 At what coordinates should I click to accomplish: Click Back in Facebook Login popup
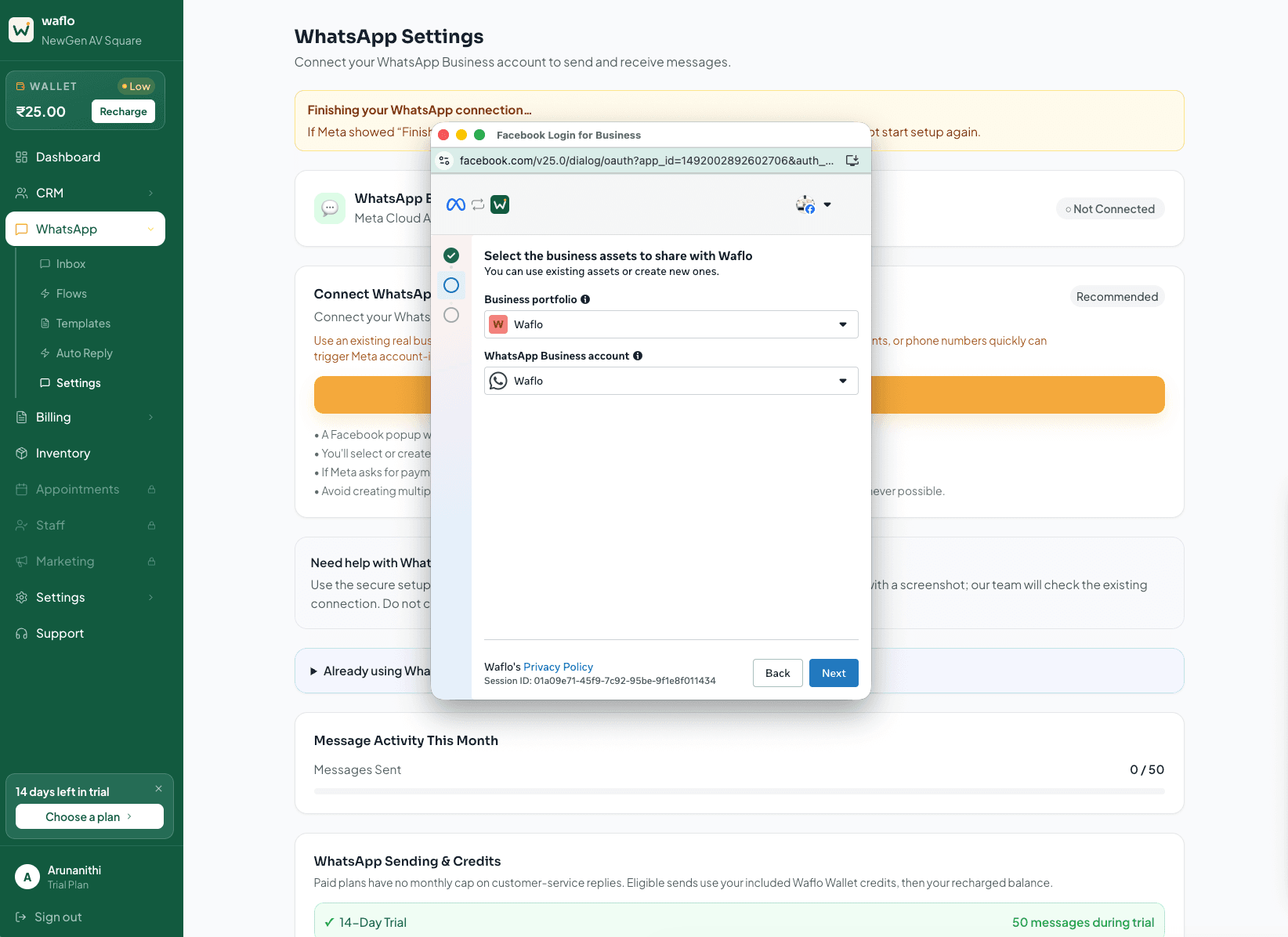point(778,673)
